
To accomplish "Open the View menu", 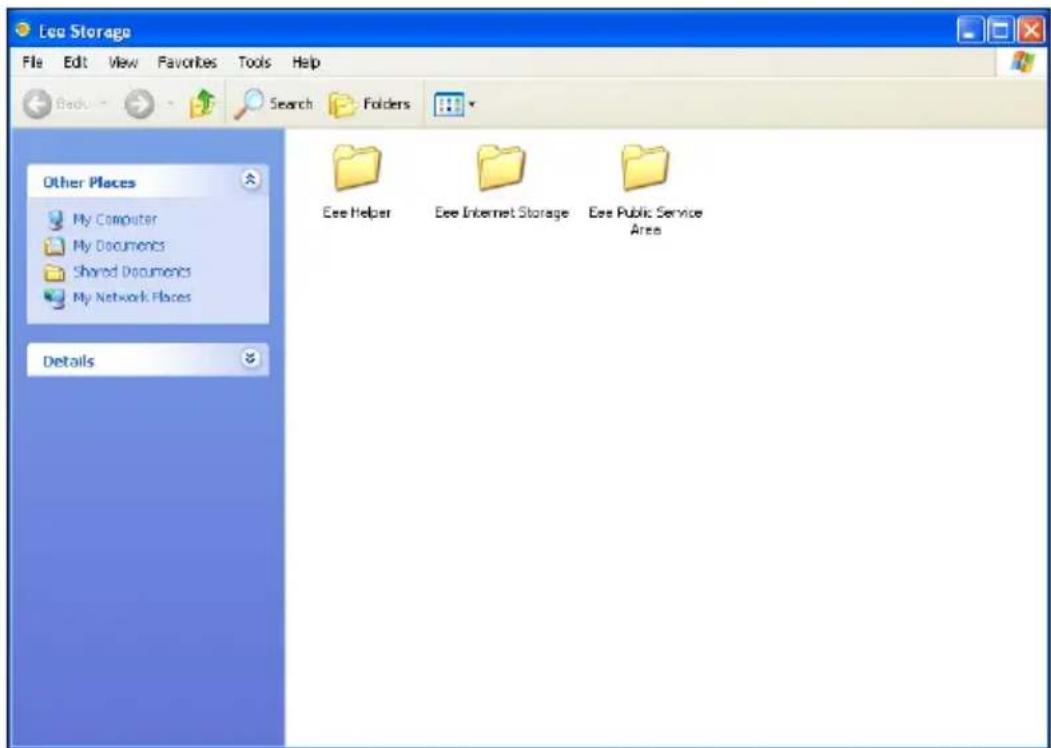I will click(x=123, y=63).
